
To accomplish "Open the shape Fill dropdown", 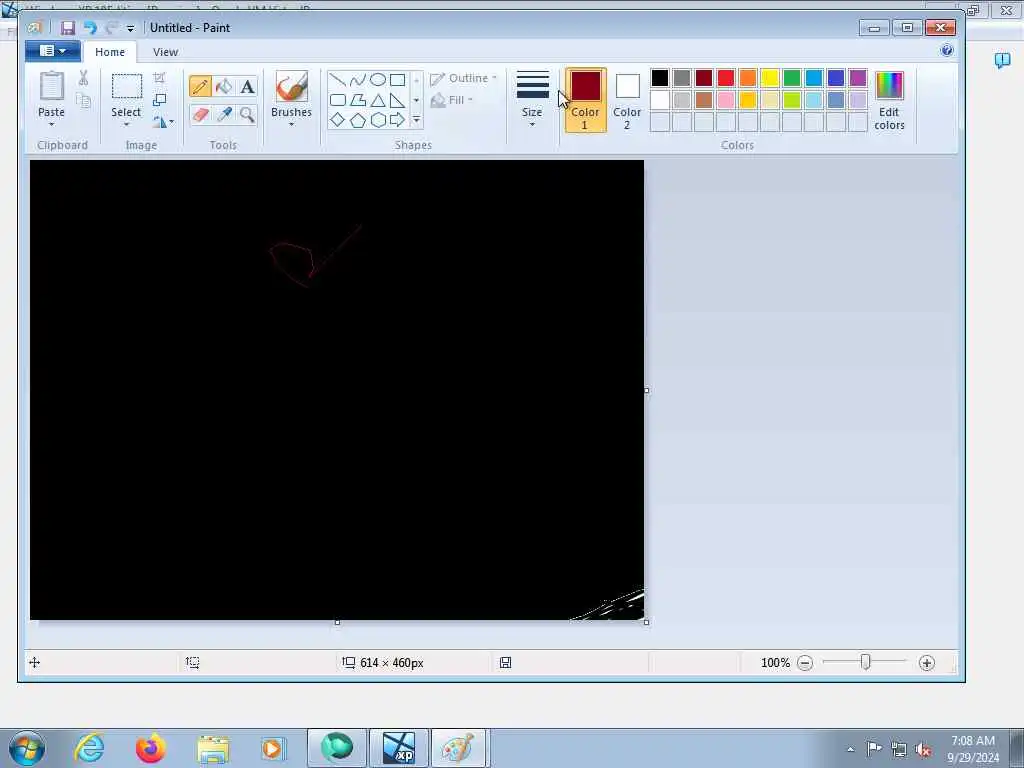I will [452, 100].
